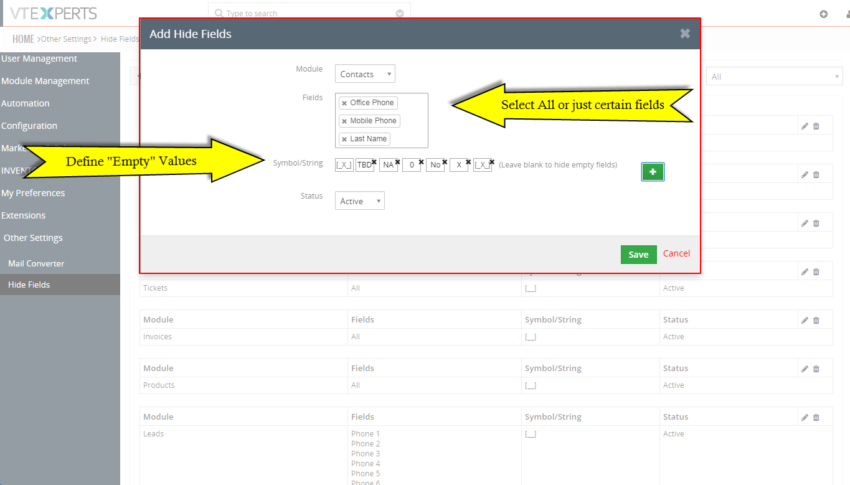Open Module Management in sidebar
This screenshot has height=485, width=850.
pyautogui.click(x=45, y=81)
